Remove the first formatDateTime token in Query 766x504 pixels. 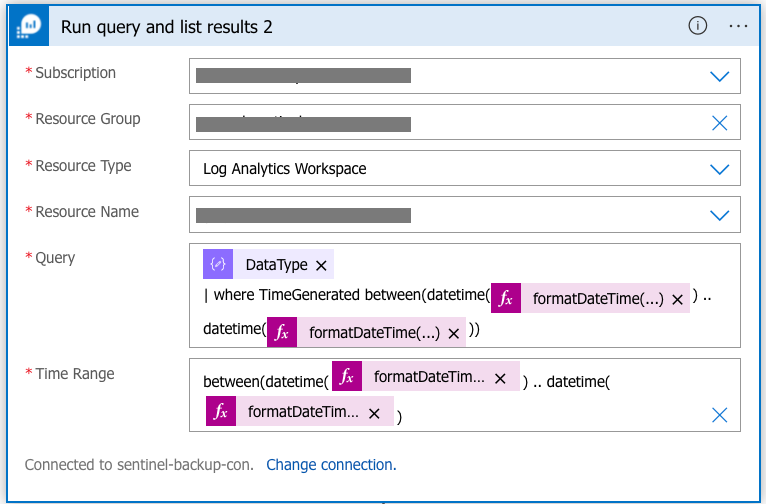pyautogui.click(x=677, y=299)
